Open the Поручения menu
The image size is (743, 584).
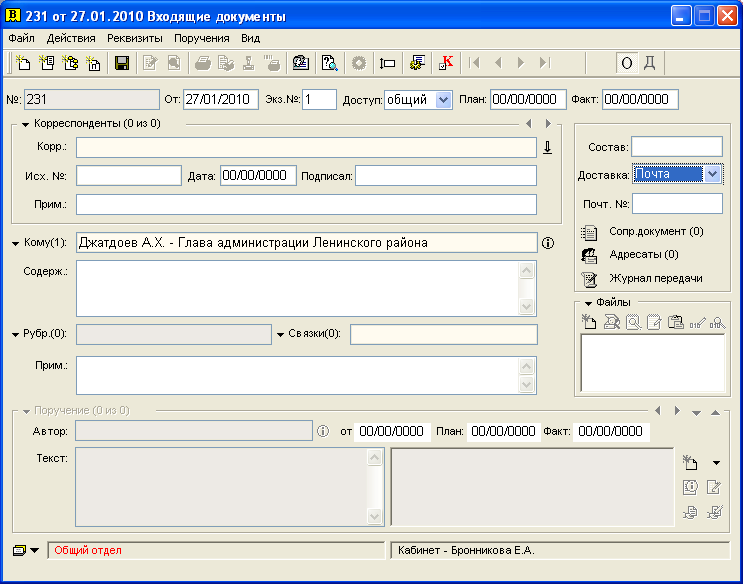click(x=202, y=38)
